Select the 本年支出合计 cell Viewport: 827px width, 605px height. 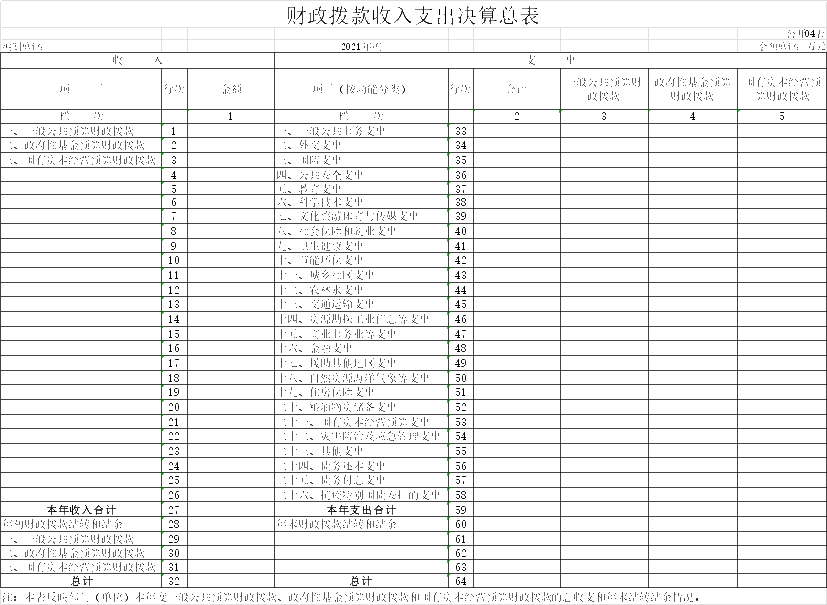point(361,509)
